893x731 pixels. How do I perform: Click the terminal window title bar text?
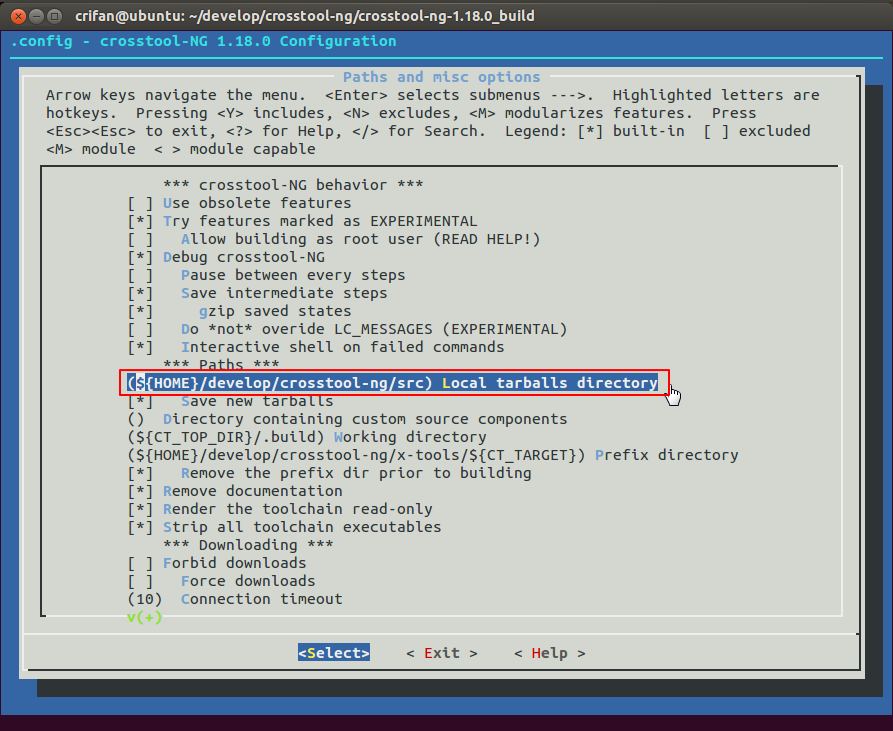coord(305,16)
